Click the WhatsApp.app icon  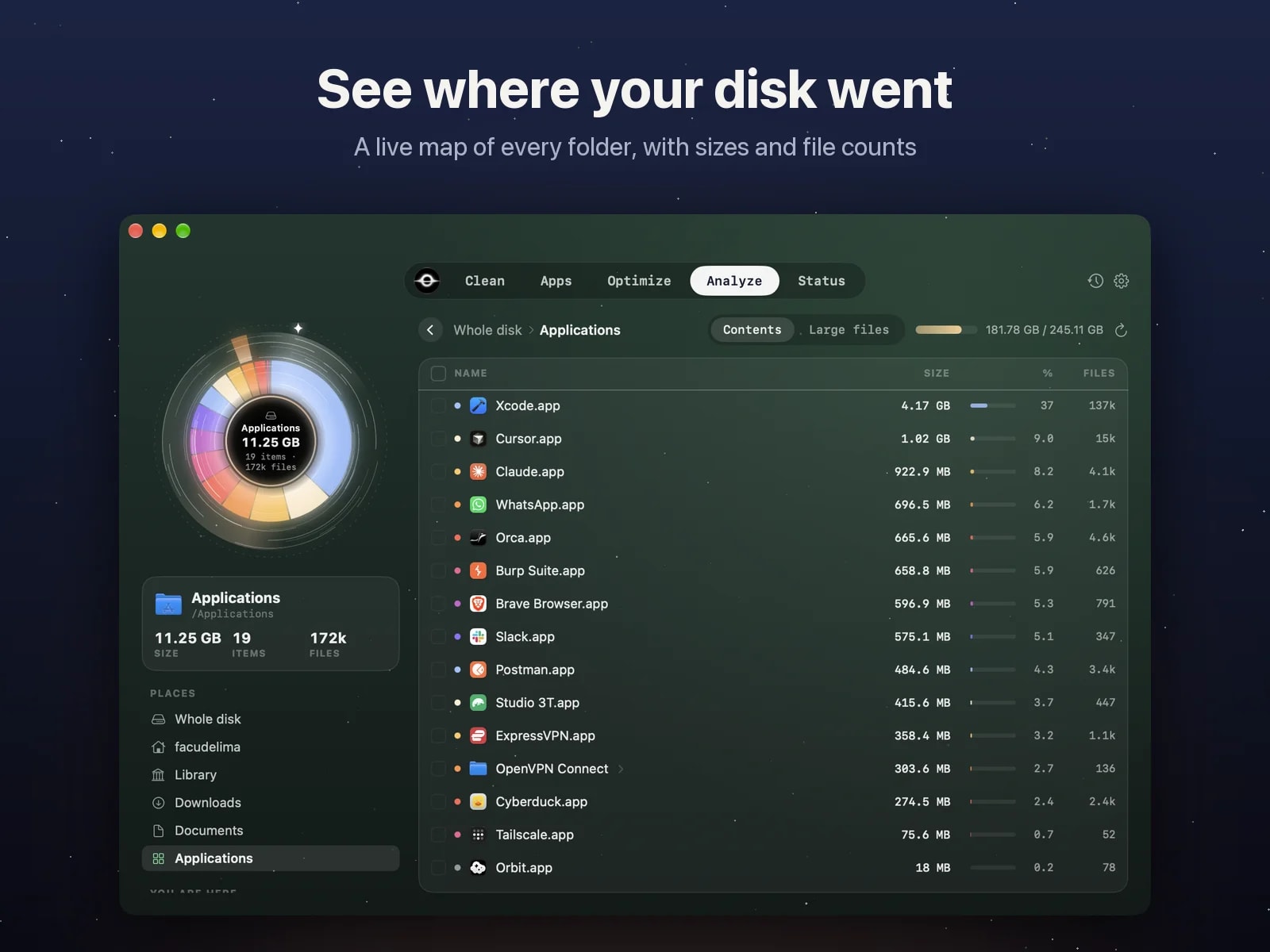pyautogui.click(x=478, y=505)
